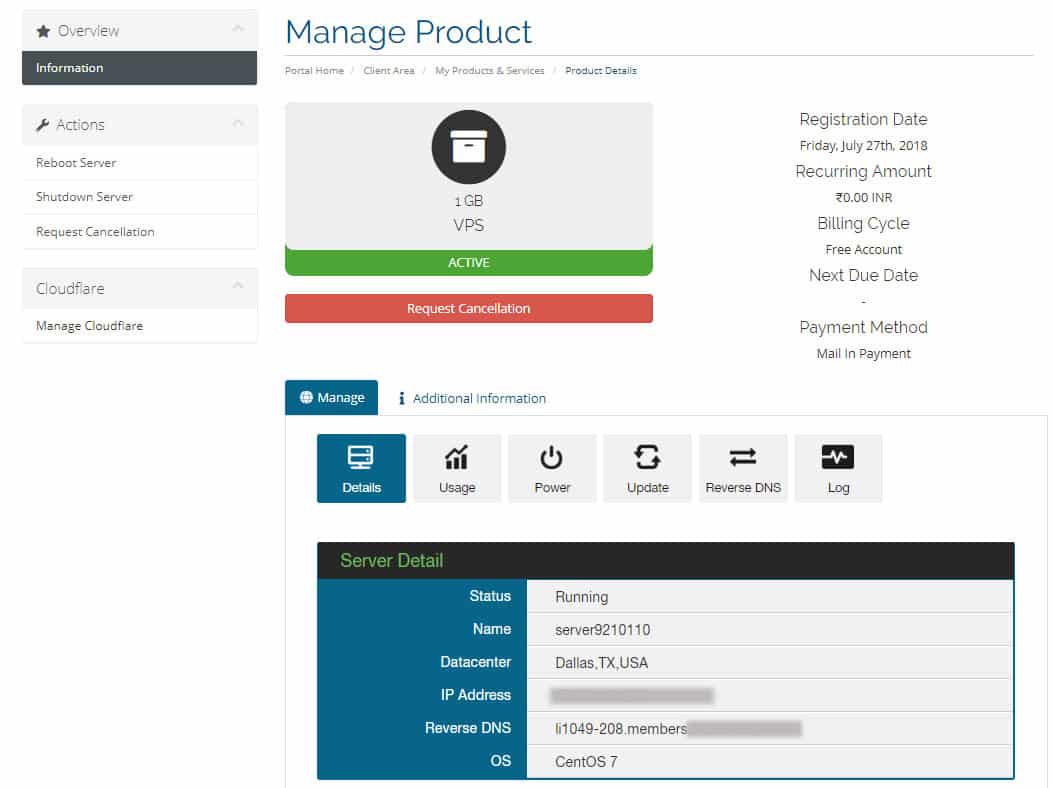Switch to the Additional Information tab
Image resolution: width=1052 pixels, height=788 pixels.
tap(479, 398)
